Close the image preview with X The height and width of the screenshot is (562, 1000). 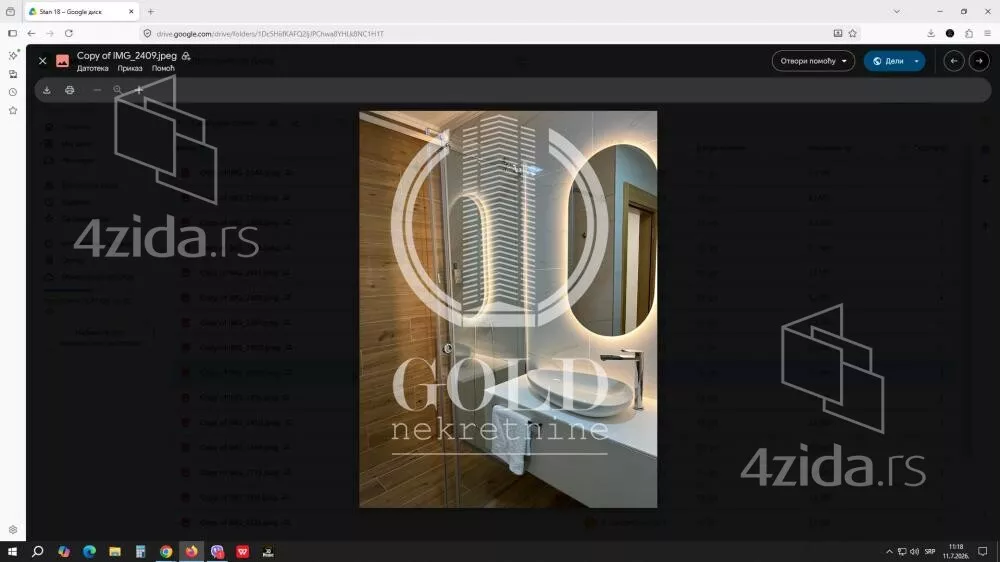point(42,61)
